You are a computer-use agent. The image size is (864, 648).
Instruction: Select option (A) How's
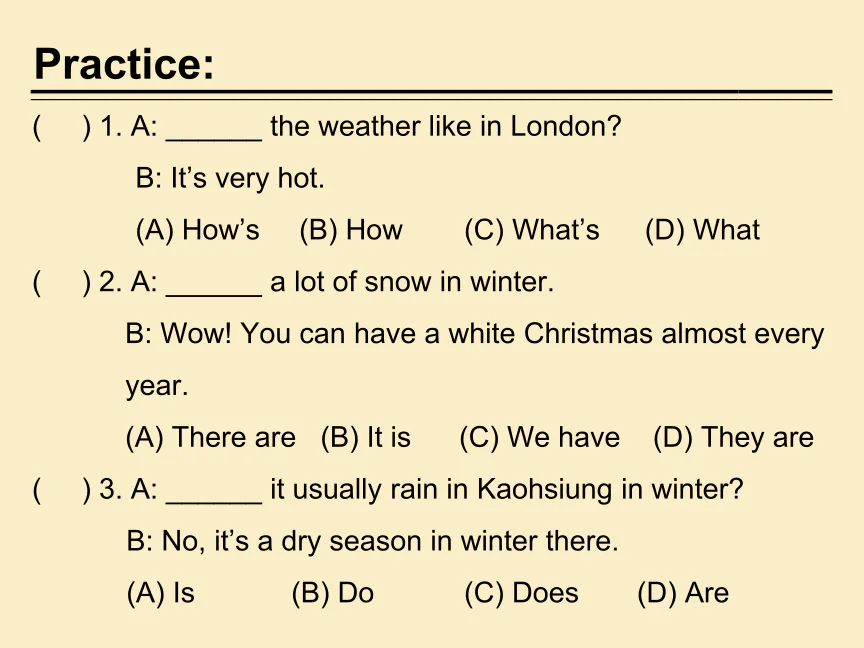198,230
